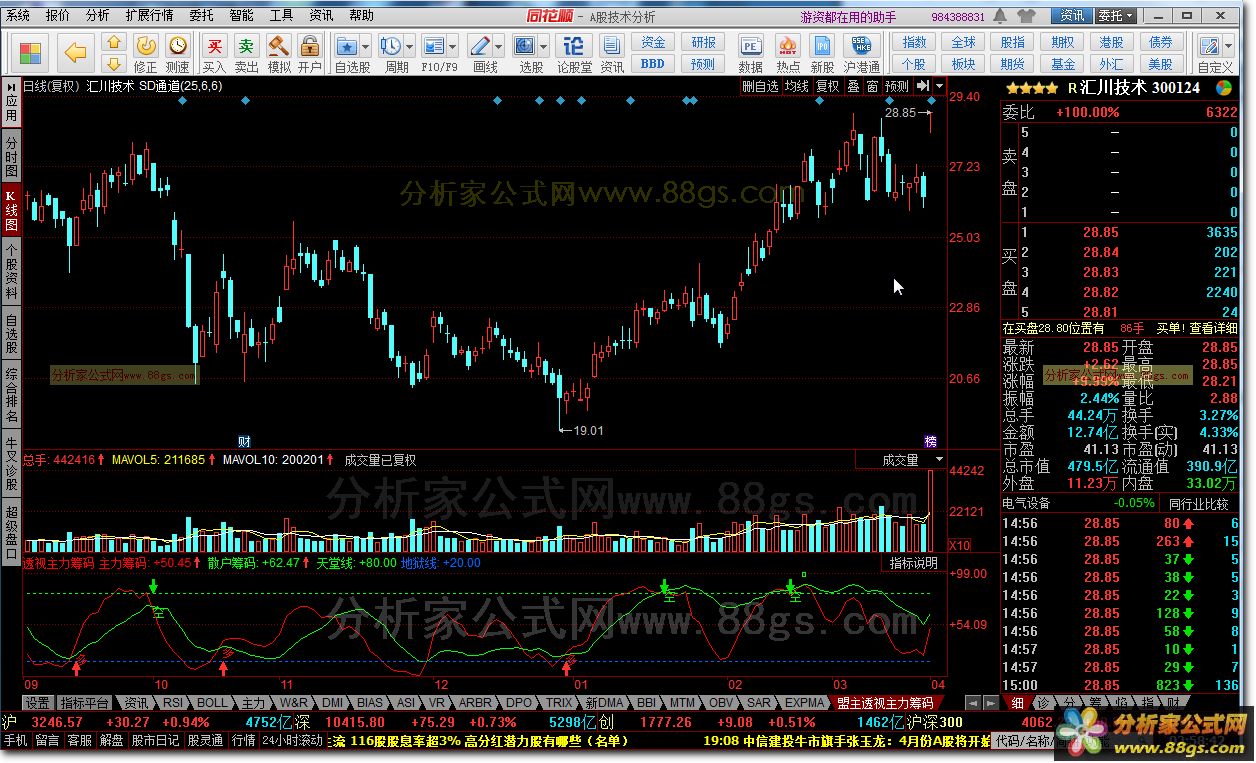Switch to the 分时图 side tab
The width and height of the screenshot is (1256, 763).
click(11, 156)
